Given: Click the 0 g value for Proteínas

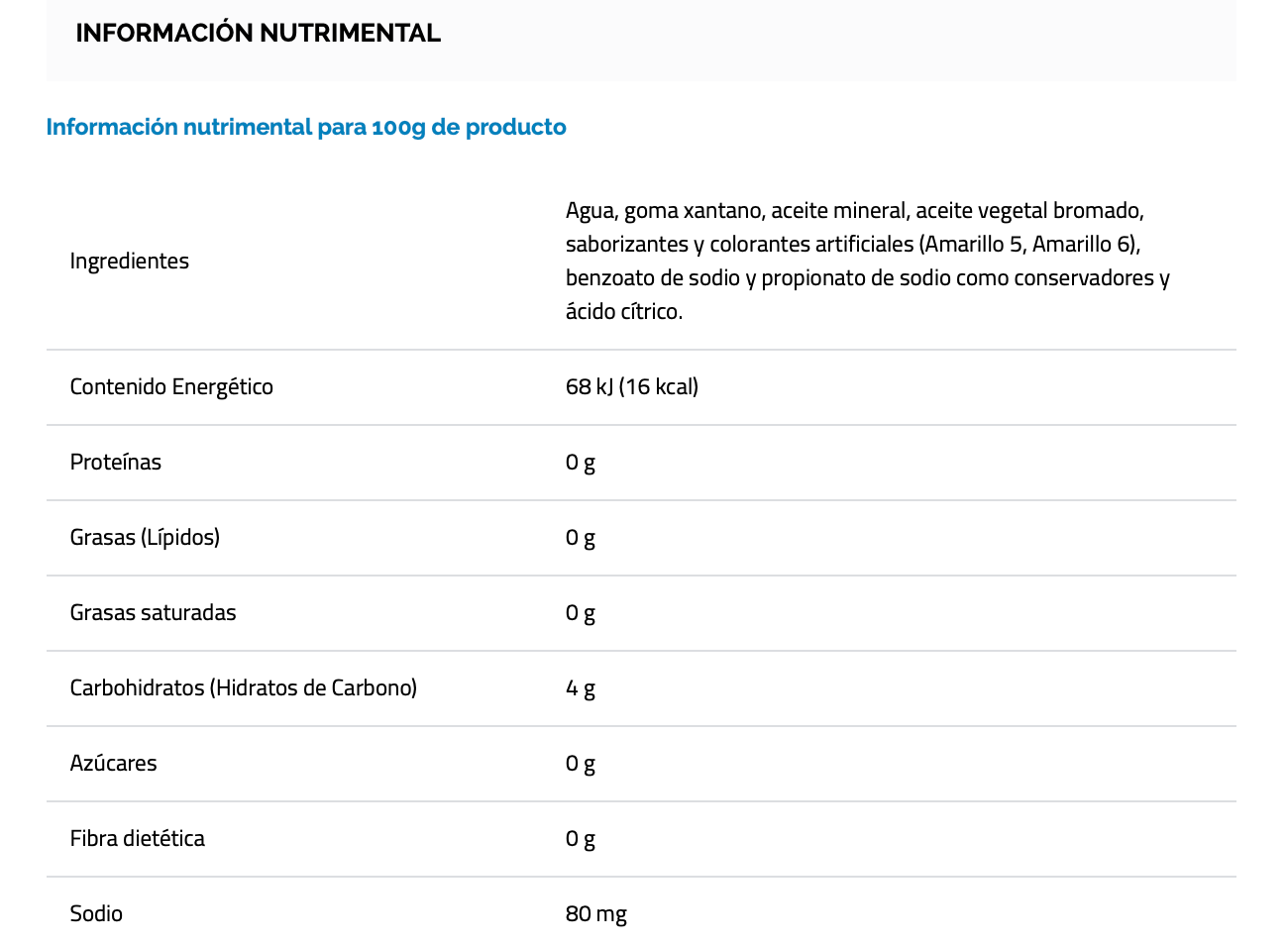Looking at the screenshot, I should coord(581,462).
